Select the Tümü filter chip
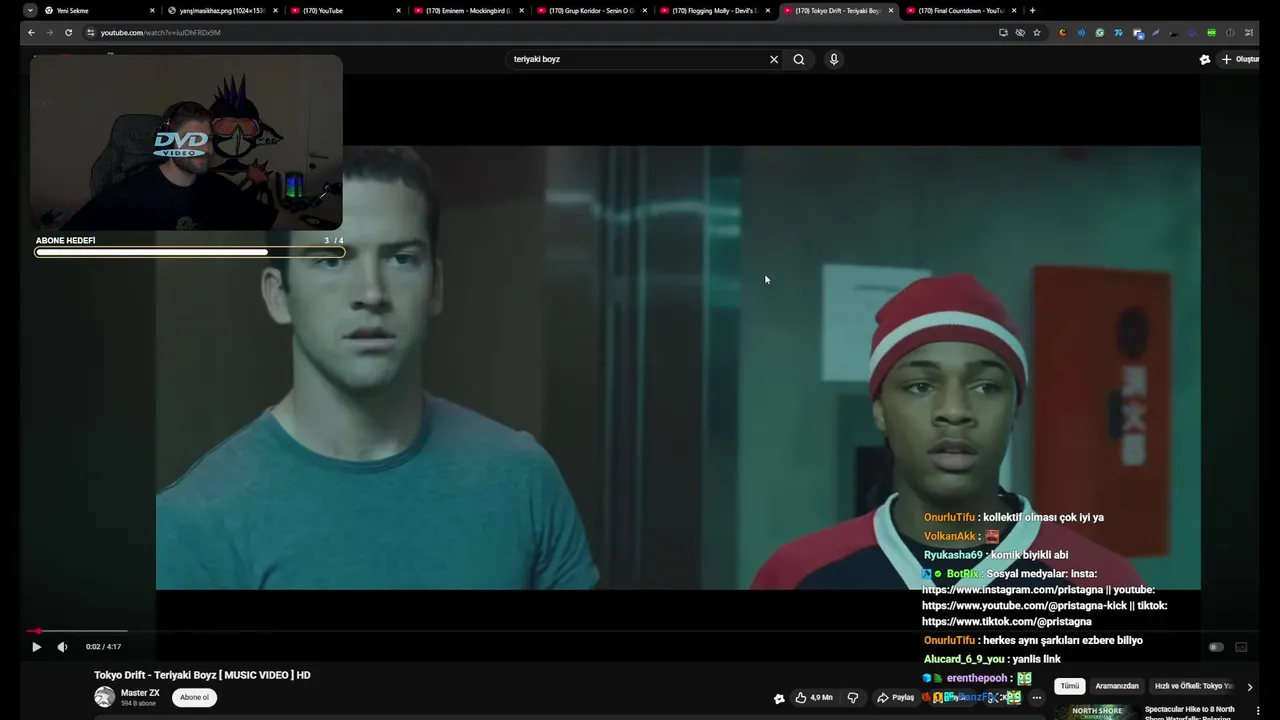 tap(1070, 686)
